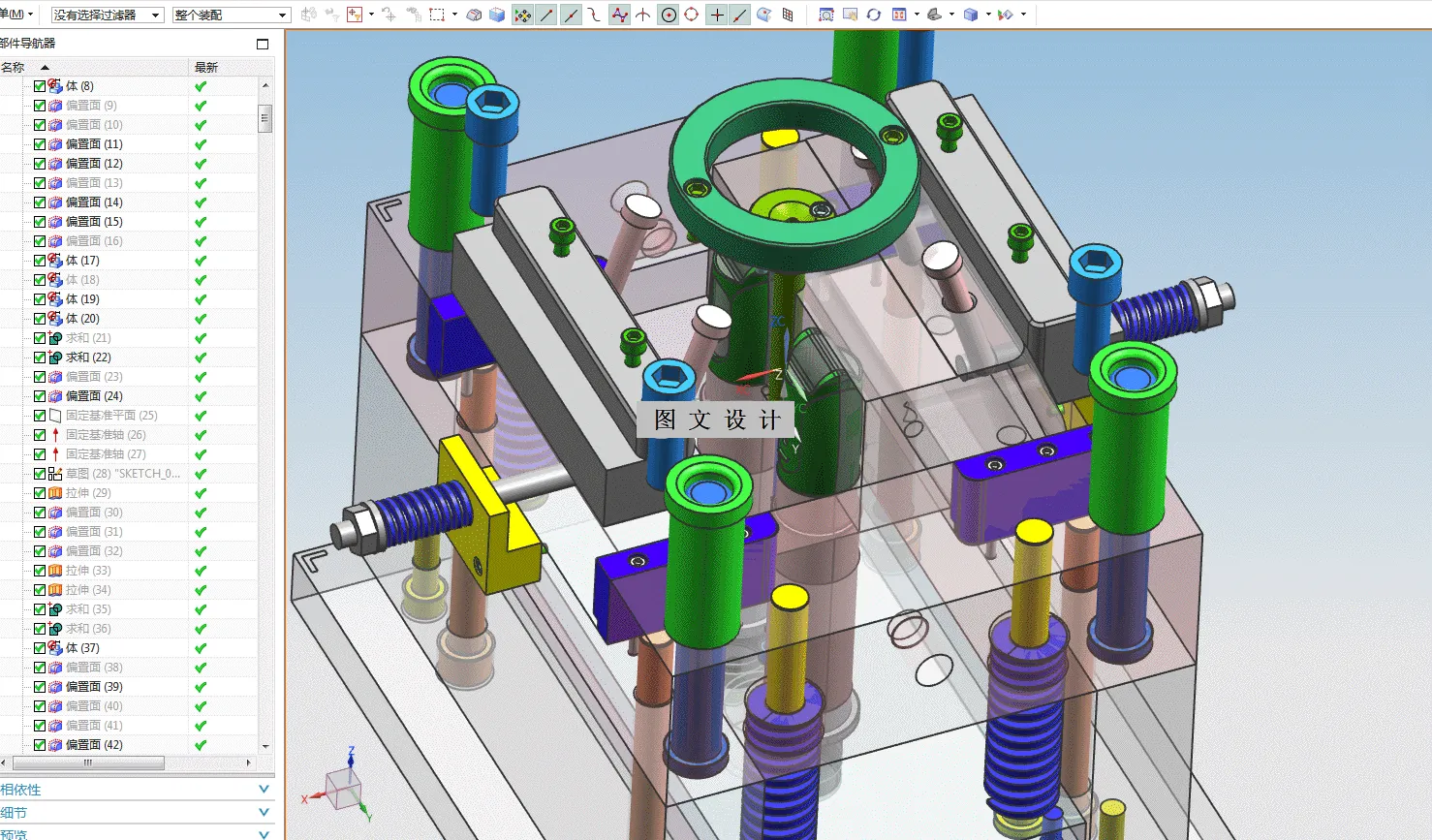Toggle the quadrant point snap icon
Viewport: 1432px width, 840px height.
pos(692,15)
